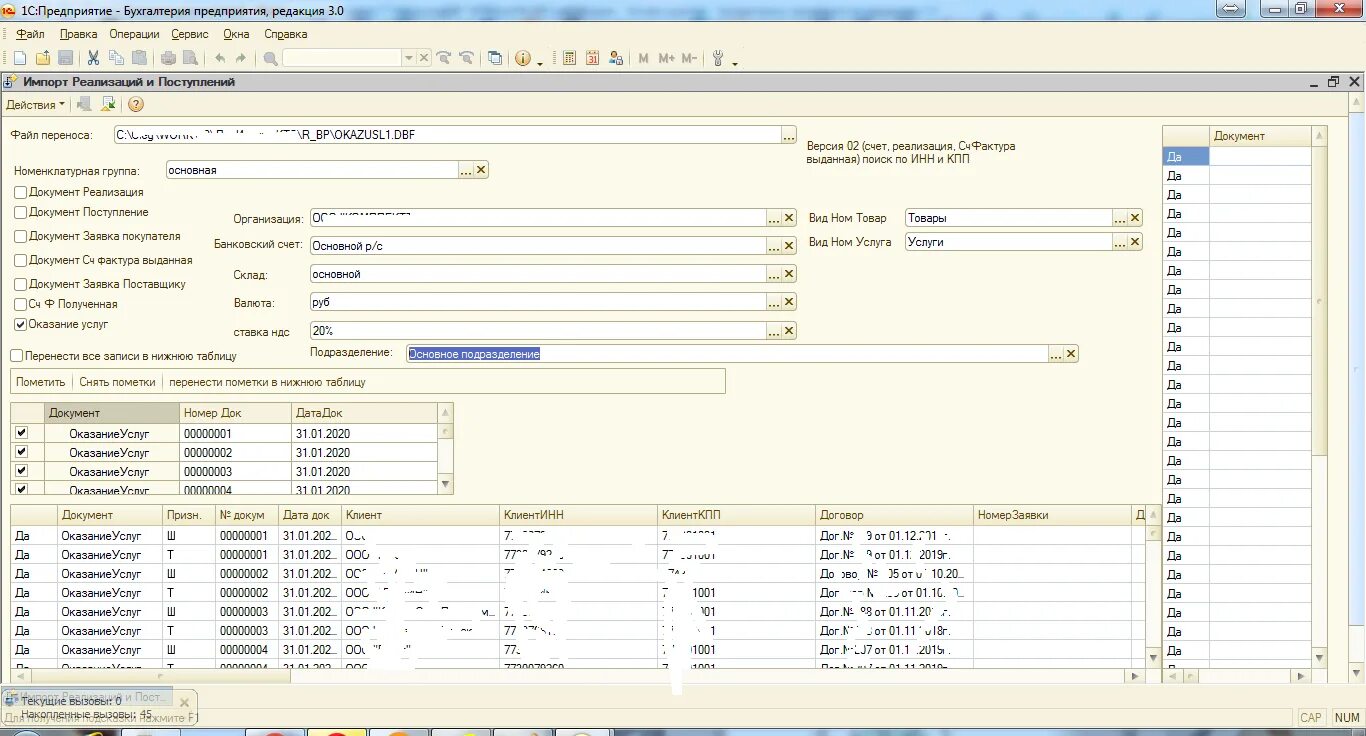The image size is (1366, 736).
Task: Click the user lock icon
Action: (x=616, y=59)
